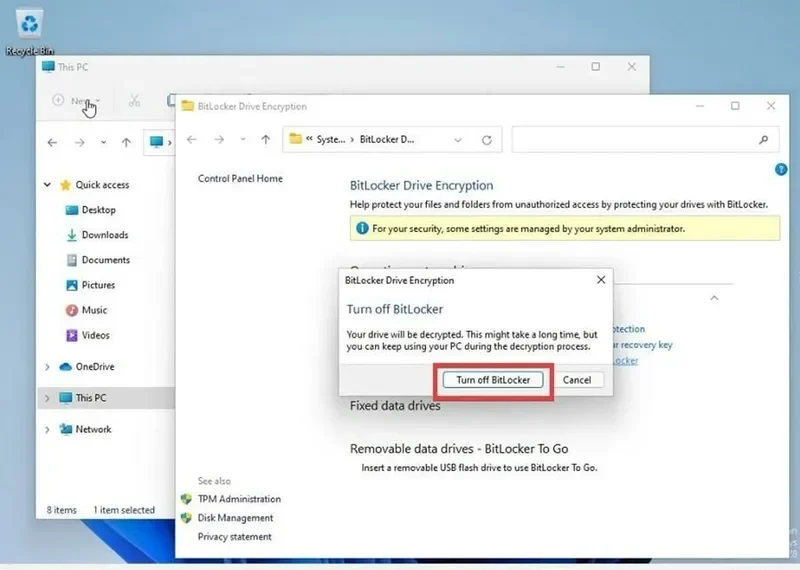Image resolution: width=800 pixels, height=570 pixels.
Task: Open the Recycle Bin desktop icon
Action: click(x=29, y=32)
